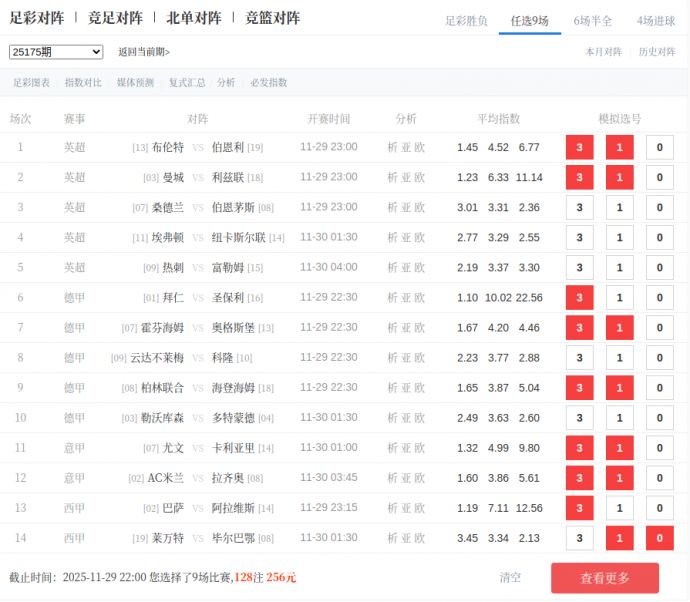Click 清空 to clear selections

[x=510, y=578]
